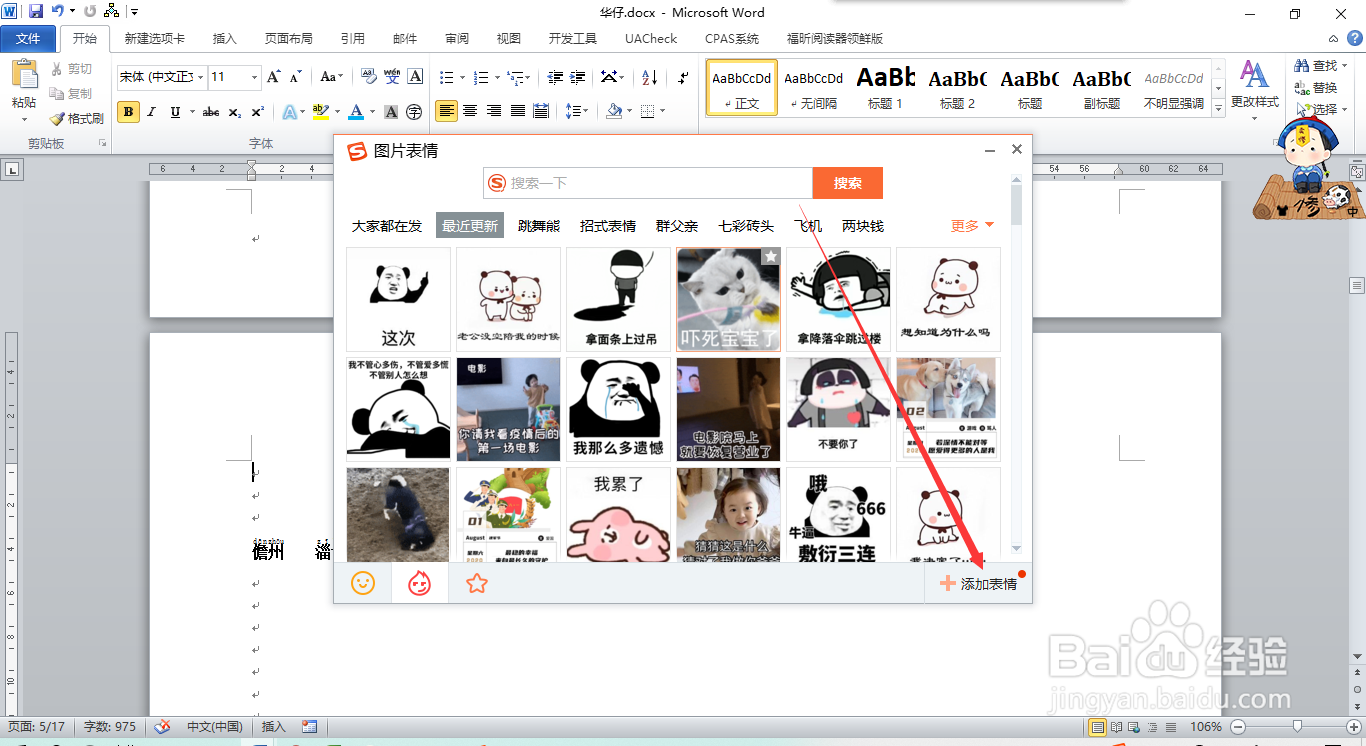Open the favorites star tab
The height and width of the screenshot is (746, 1366).
[477, 583]
